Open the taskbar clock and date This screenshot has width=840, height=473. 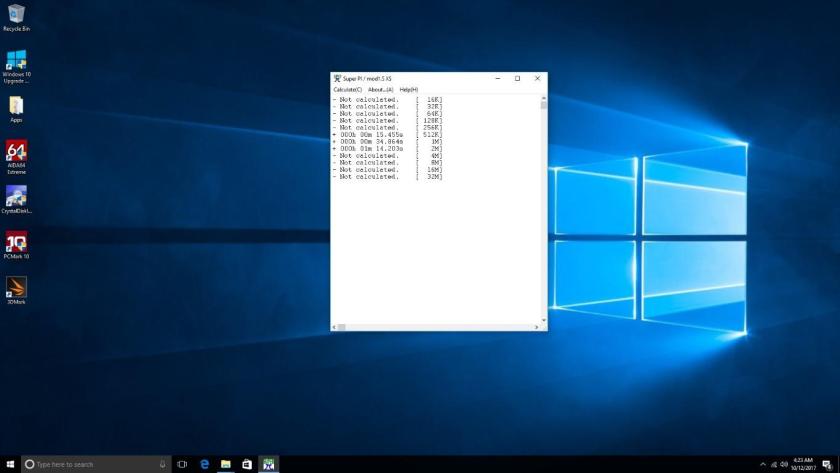(803, 464)
